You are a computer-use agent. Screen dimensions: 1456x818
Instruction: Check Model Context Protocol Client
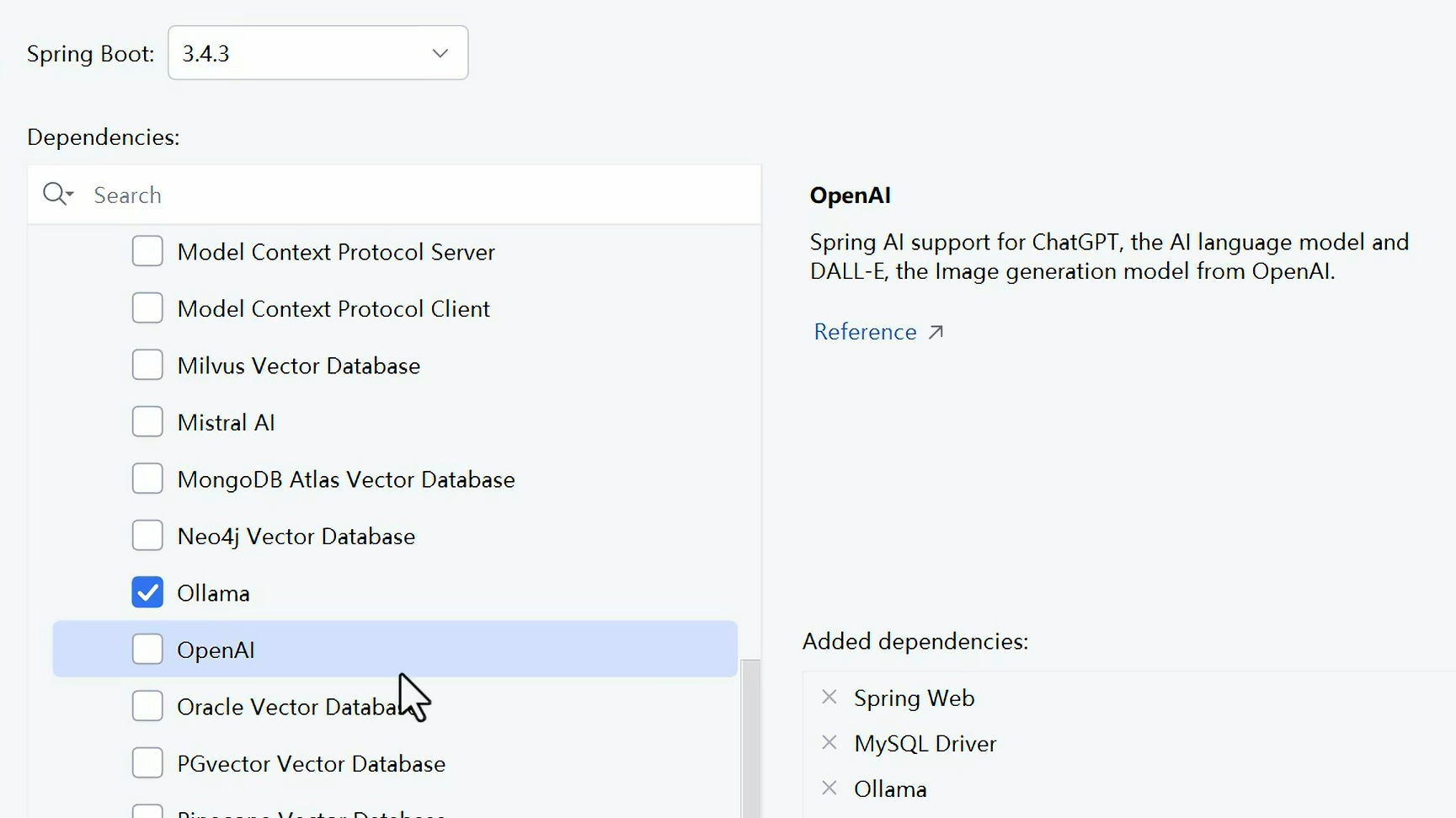pos(147,308)
